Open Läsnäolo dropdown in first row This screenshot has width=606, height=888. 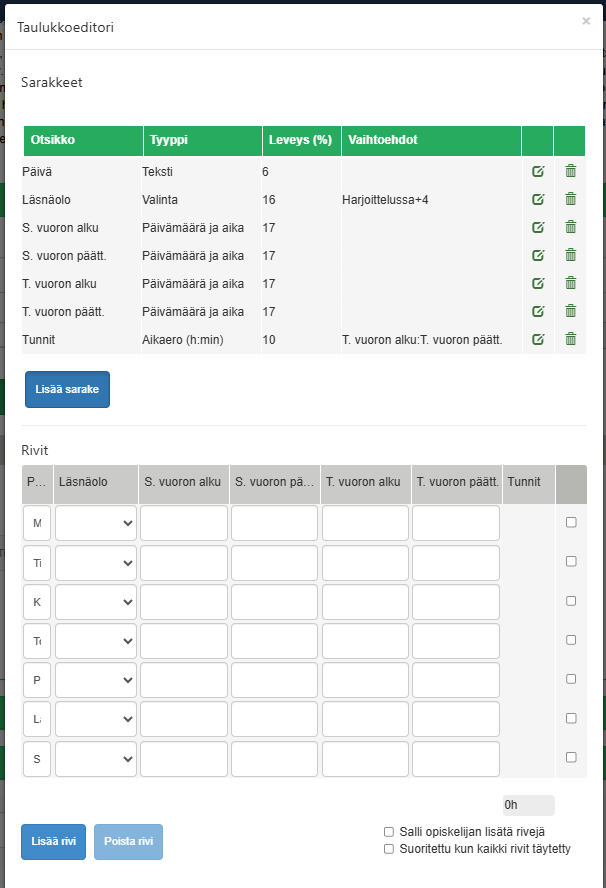tap(96, 523)
